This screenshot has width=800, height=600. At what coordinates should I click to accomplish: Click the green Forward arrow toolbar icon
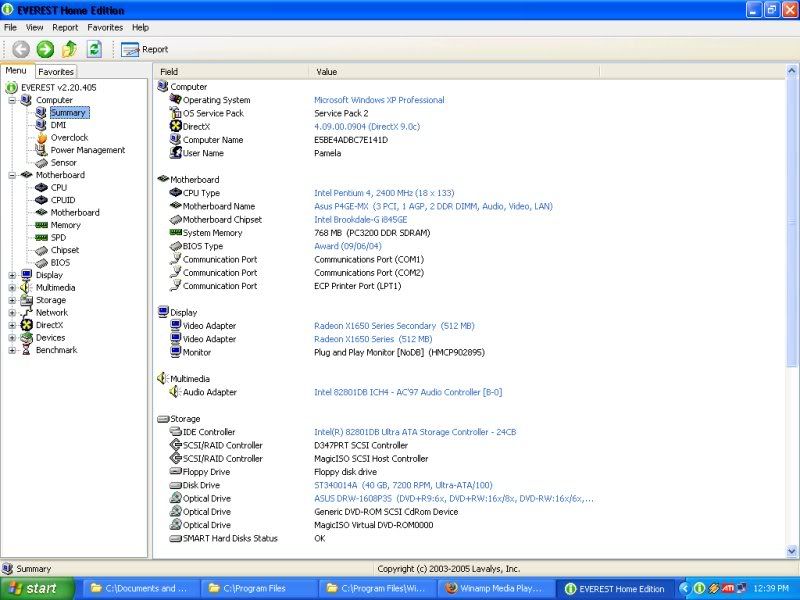45,49
